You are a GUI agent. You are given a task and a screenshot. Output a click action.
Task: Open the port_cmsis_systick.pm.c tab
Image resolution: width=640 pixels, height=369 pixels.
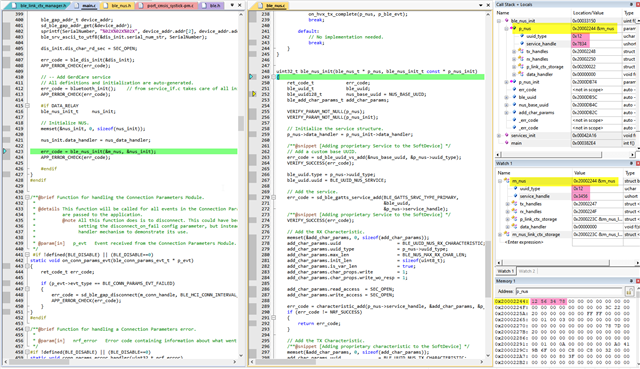(167, 6)
